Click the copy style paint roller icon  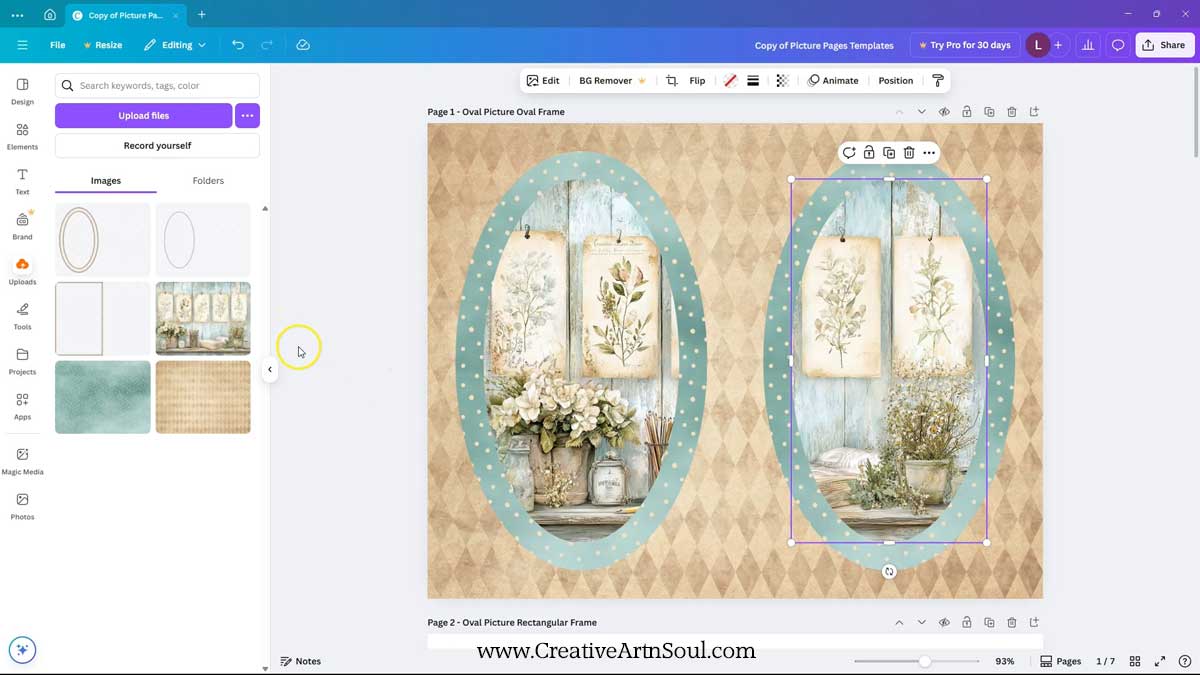point(938,81)
